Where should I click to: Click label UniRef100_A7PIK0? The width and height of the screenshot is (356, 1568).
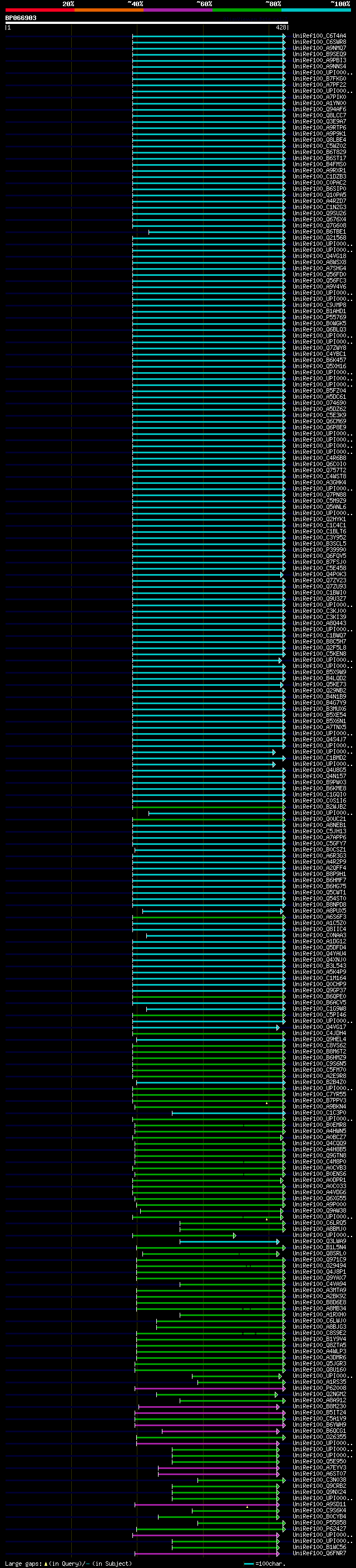coord(319,97)
